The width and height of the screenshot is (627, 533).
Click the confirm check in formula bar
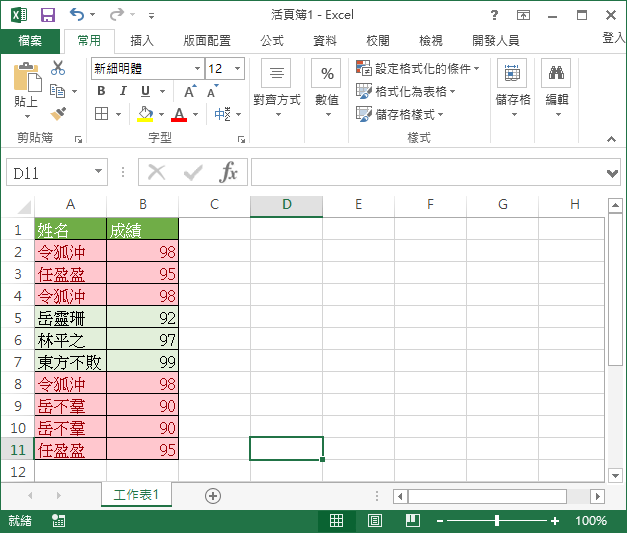coord(193,173)
